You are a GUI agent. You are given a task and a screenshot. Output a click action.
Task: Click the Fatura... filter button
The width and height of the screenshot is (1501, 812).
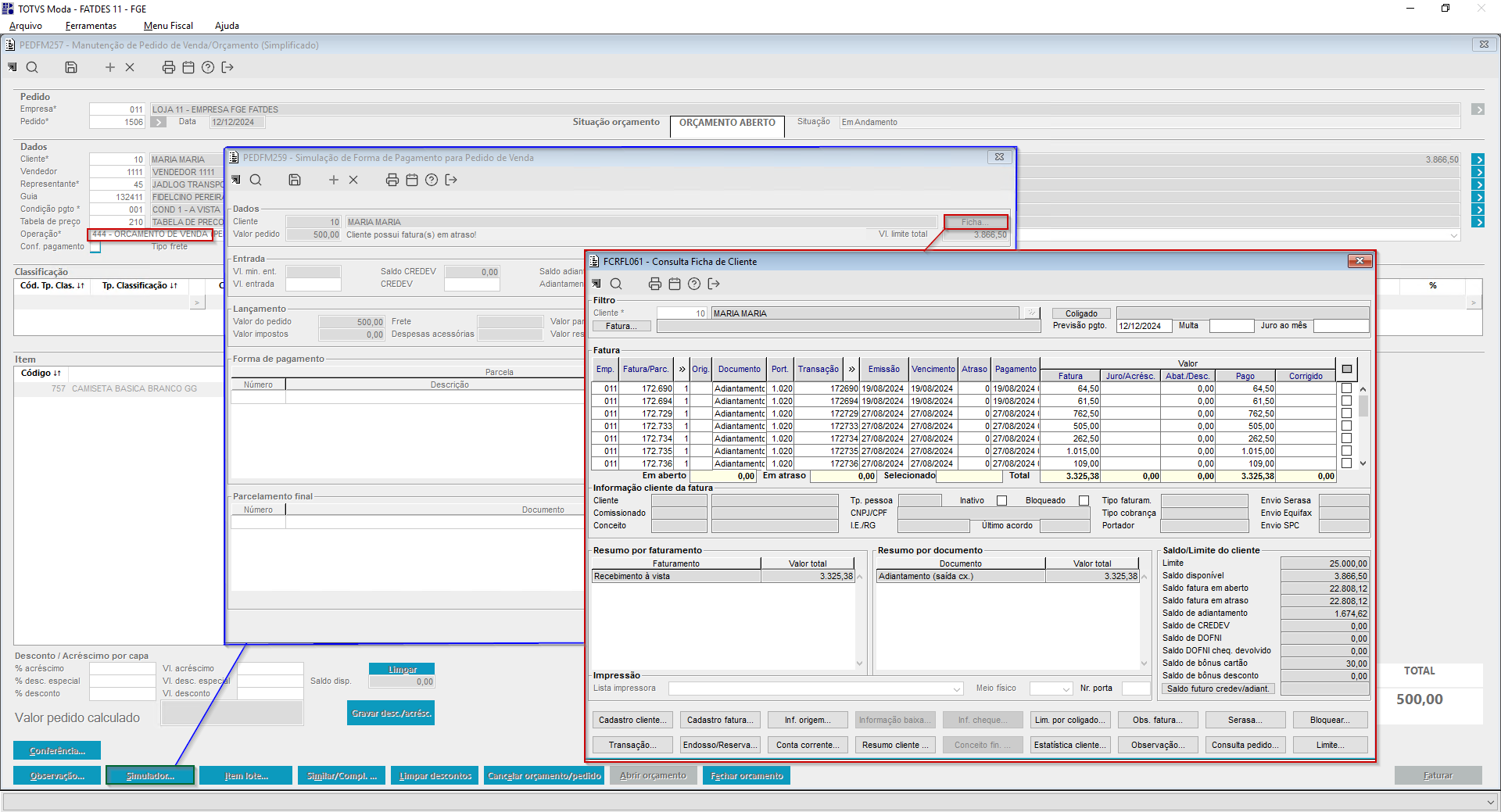[622, 326]
